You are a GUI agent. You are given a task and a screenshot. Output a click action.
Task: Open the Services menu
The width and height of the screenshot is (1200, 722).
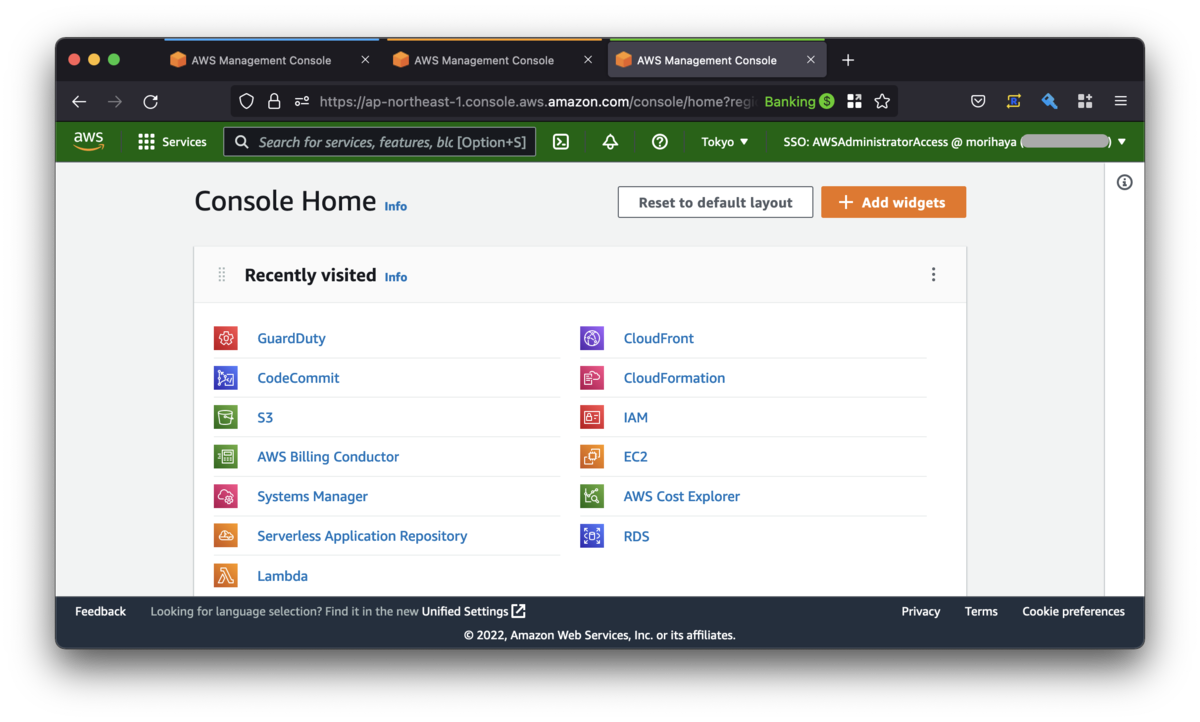pyautogui.click(x=172, y=142)
